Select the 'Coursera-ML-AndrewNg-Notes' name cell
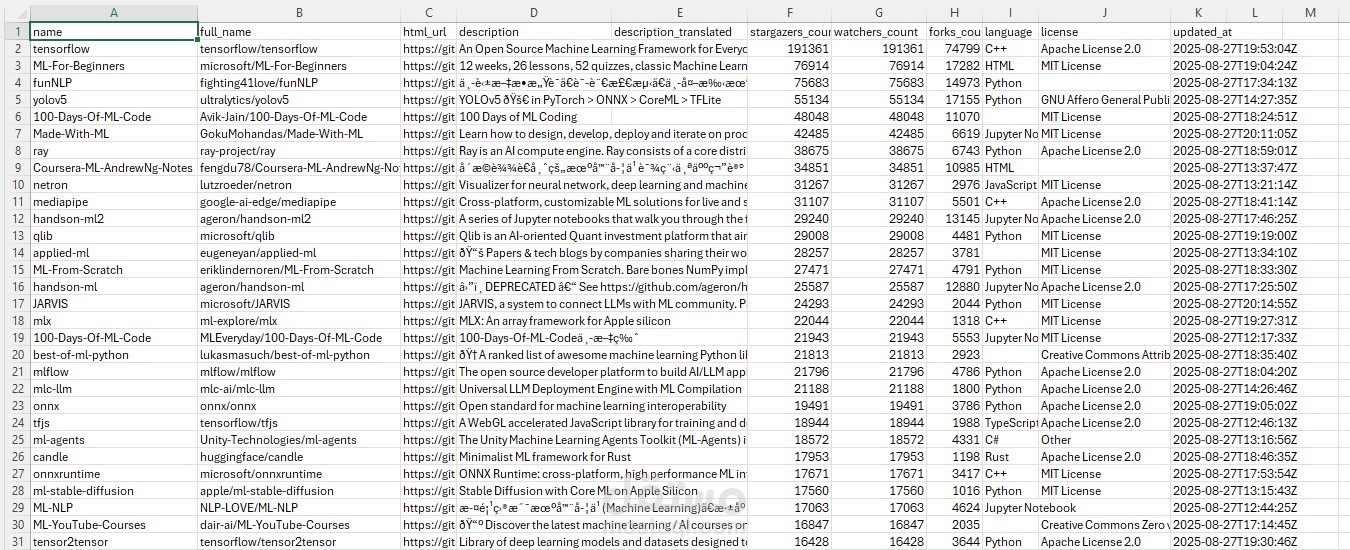The height and width of the screenshot is (550, 1350). pos(114,168)
